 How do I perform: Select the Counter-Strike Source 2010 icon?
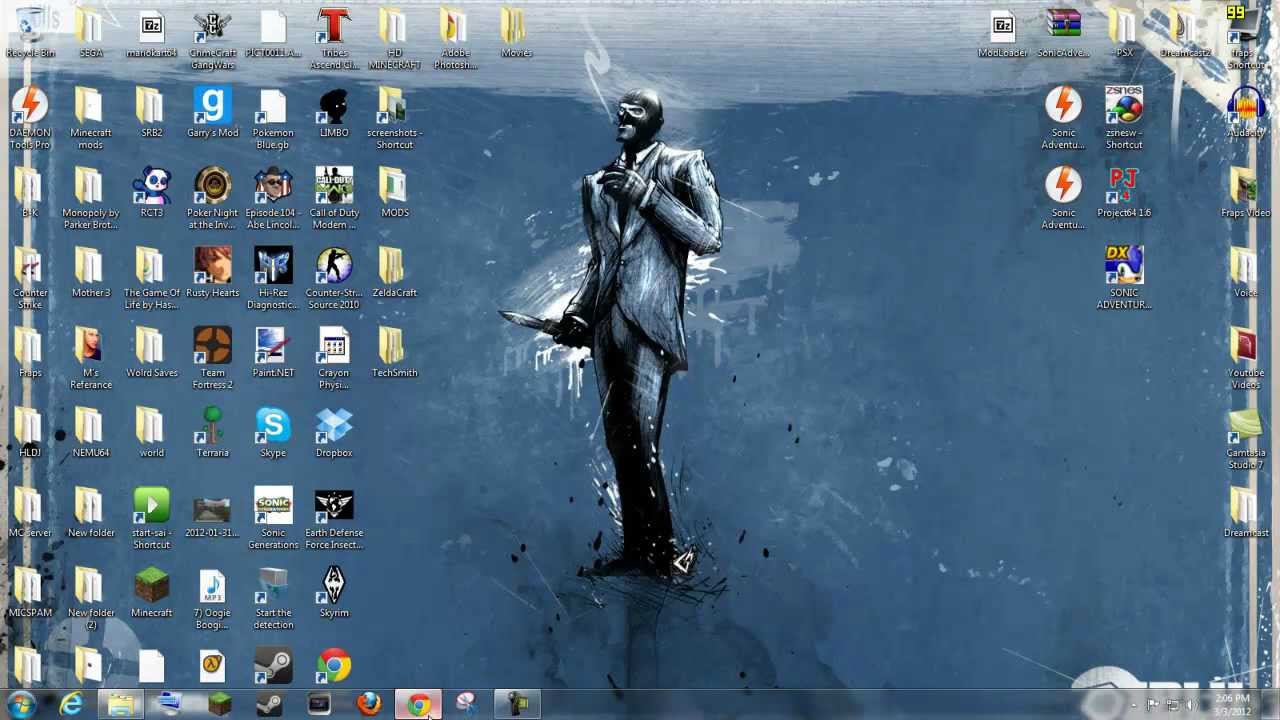click(334, 279)
